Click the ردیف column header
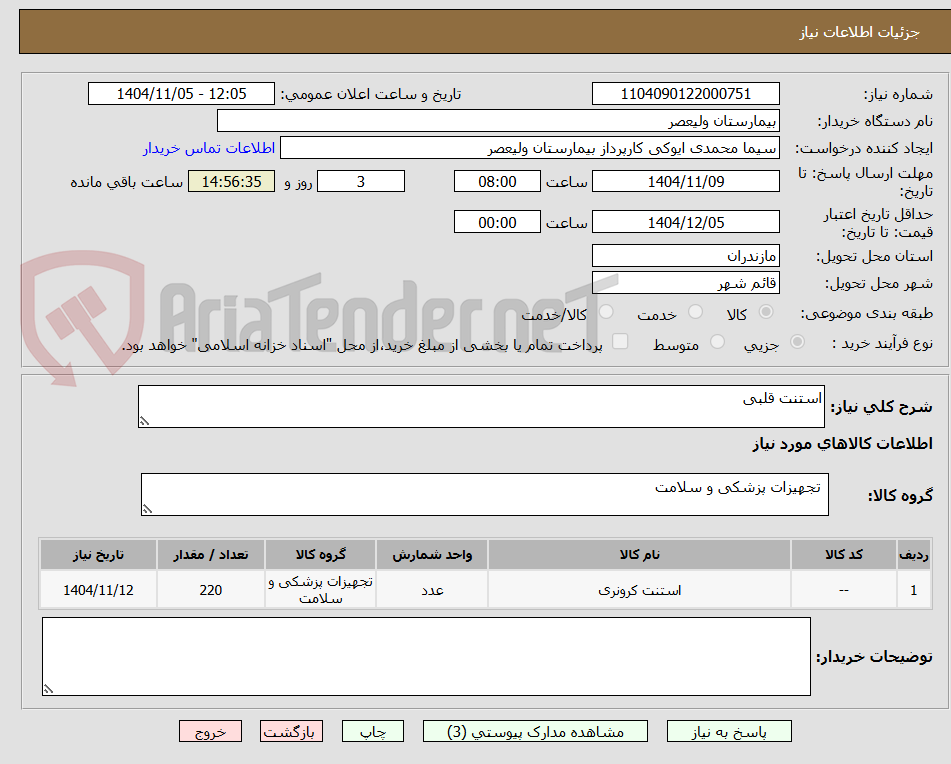Viewport: 951px width, 764px height. coord(913,554)
